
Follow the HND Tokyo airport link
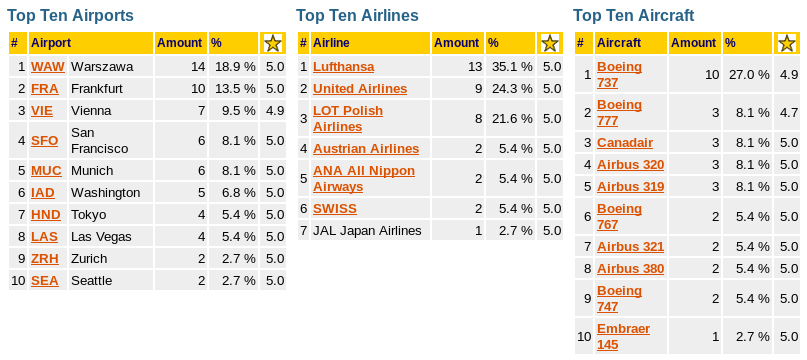[x=46, y=215]
